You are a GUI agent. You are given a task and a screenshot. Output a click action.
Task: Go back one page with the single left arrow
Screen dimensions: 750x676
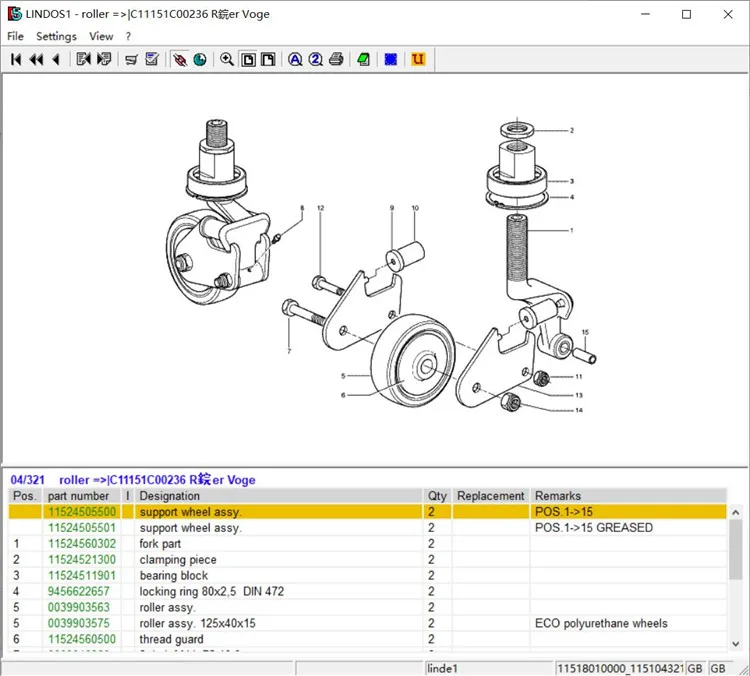[x=55, y=60]
